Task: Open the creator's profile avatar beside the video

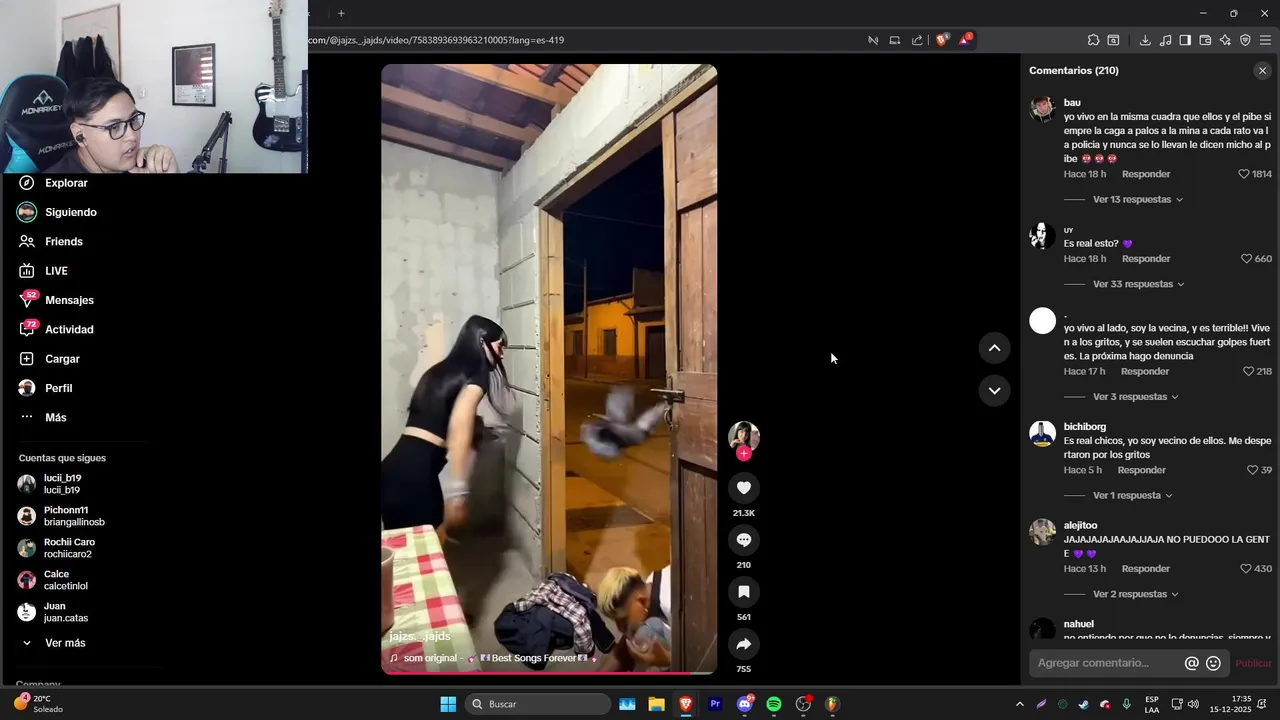Action: [744, 436]
